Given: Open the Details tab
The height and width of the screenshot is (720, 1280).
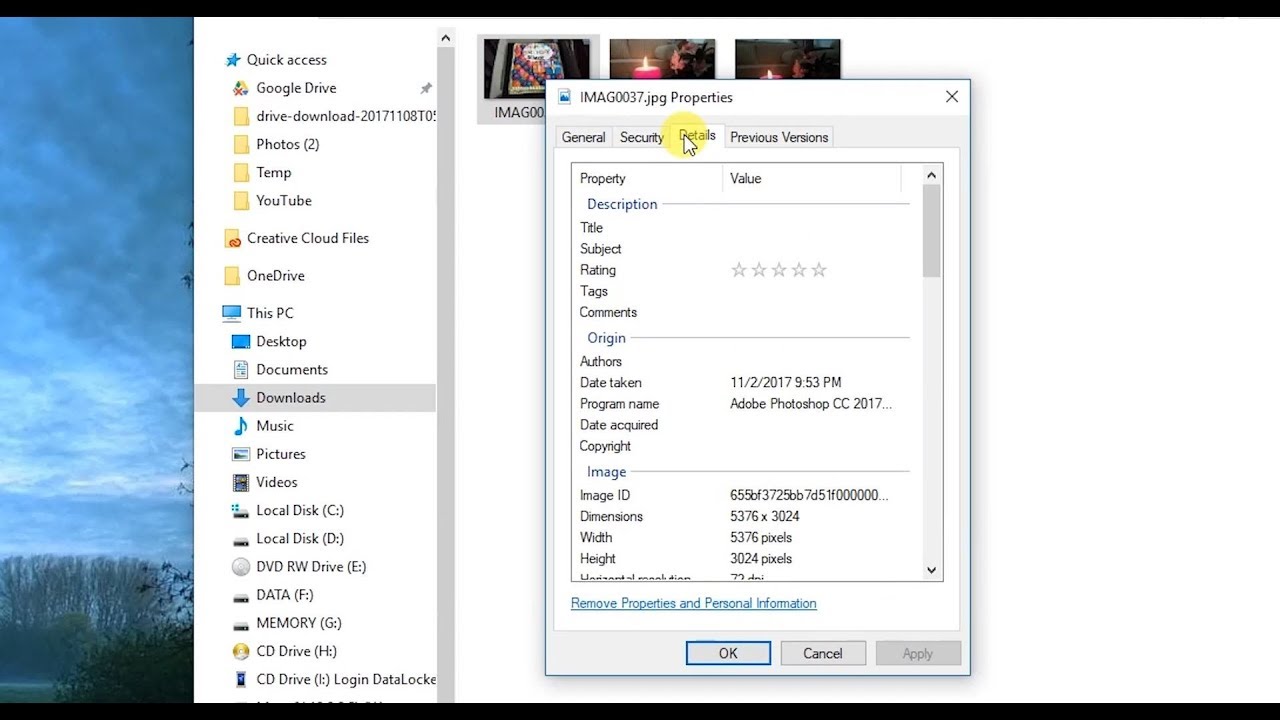Looking at the screenshot, I should click(697, 136).
